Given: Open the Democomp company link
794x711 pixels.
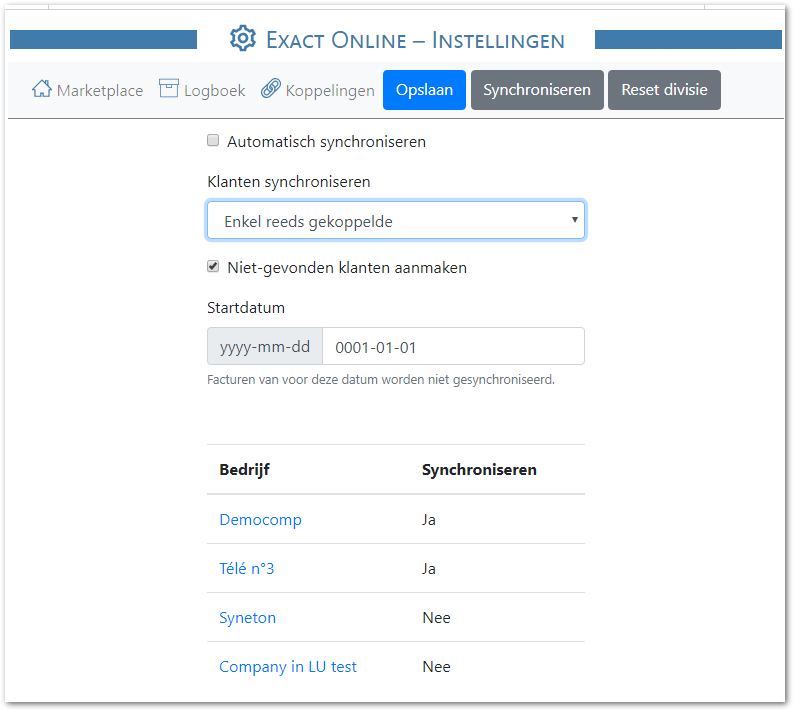Looking at the screenshot, I should (260, 520).
